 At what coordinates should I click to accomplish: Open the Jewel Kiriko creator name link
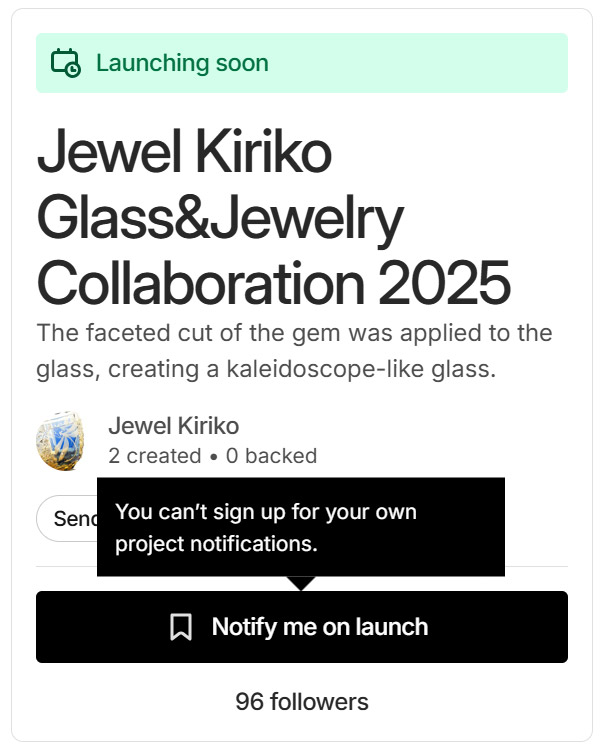pyautogui.click(x=173, y=426)
